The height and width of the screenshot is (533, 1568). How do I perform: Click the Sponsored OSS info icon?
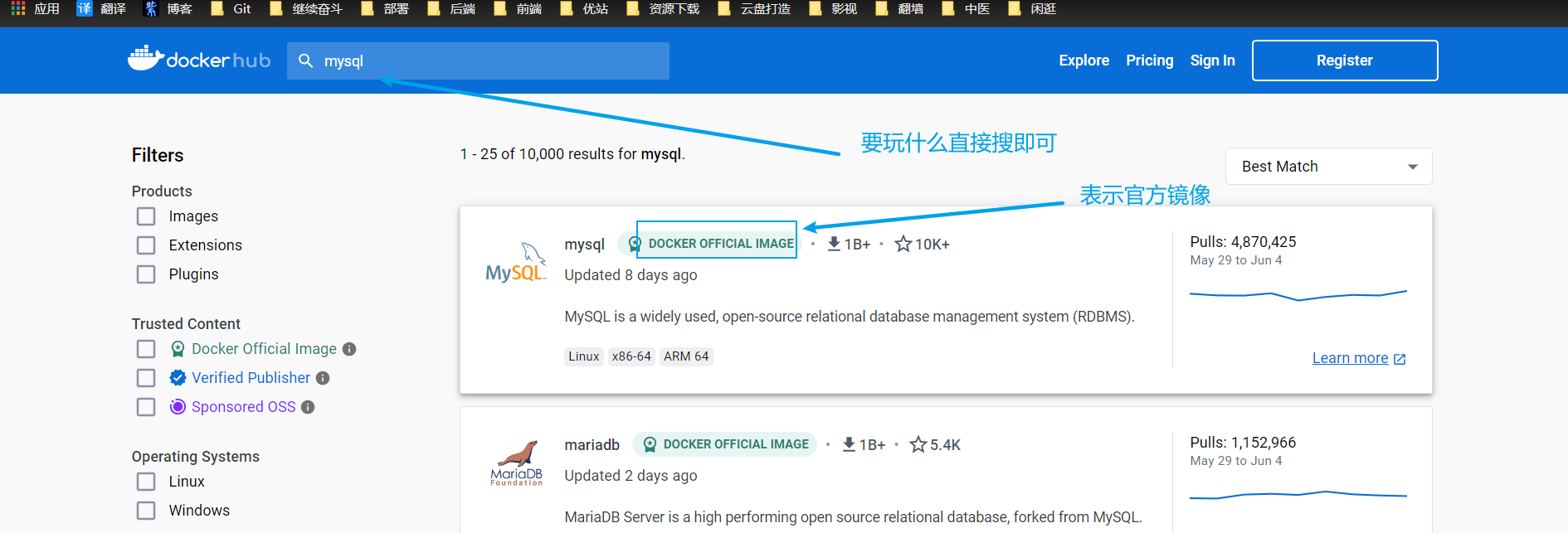coord(308,407)
